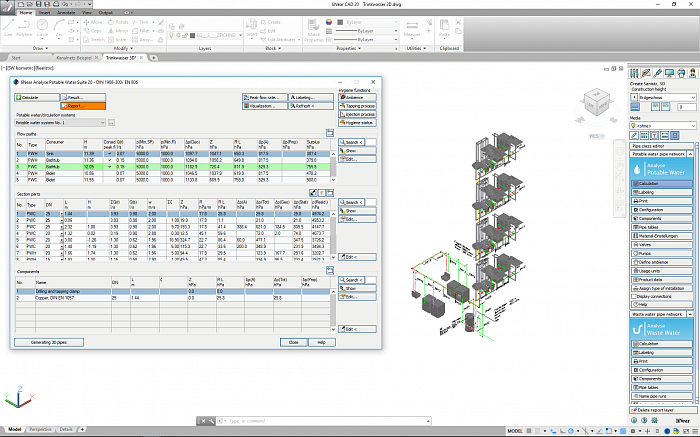Click the gray layer color swatch in Layers
Screen dimensions: 700x437
tap(192, 35)
